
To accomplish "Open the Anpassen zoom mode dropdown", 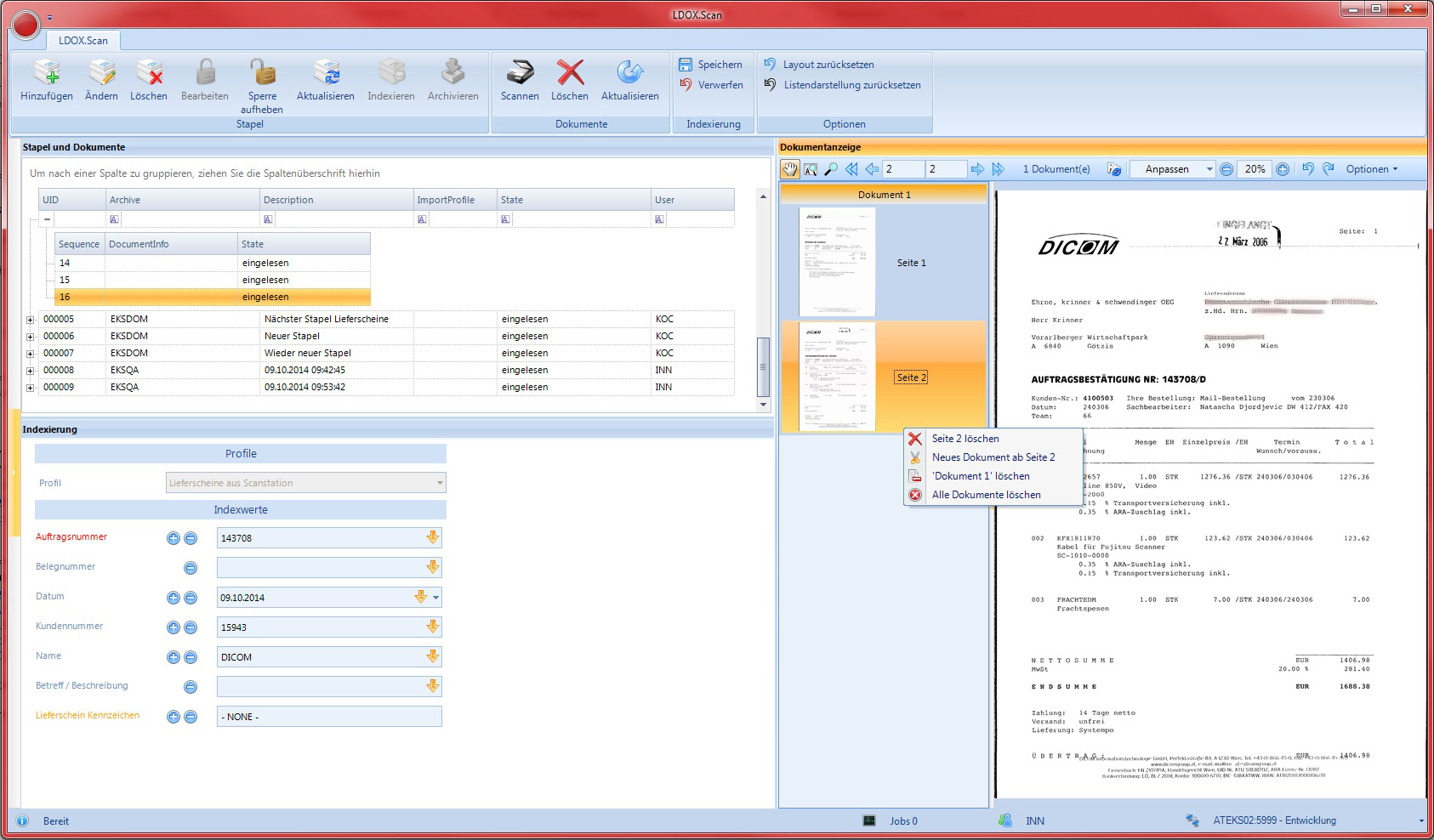I will pyautogui.click(x=1209, y=169).
